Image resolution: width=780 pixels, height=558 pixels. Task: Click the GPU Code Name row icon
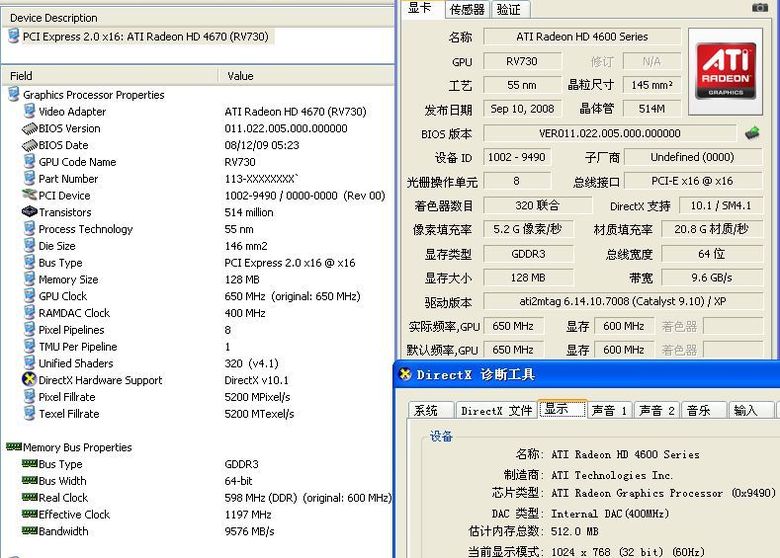(29, 161)
